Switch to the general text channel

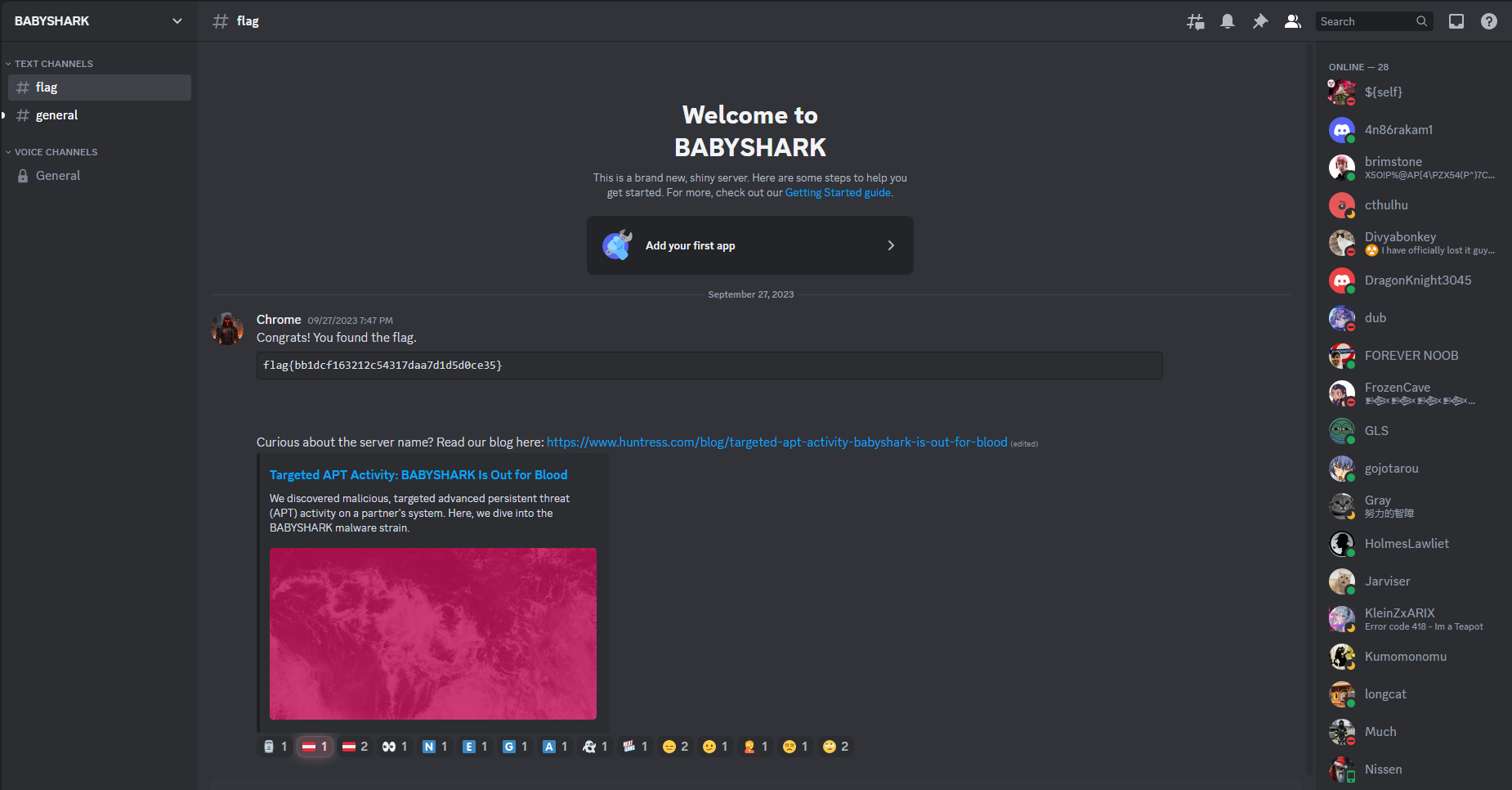(x=100, y=115)
